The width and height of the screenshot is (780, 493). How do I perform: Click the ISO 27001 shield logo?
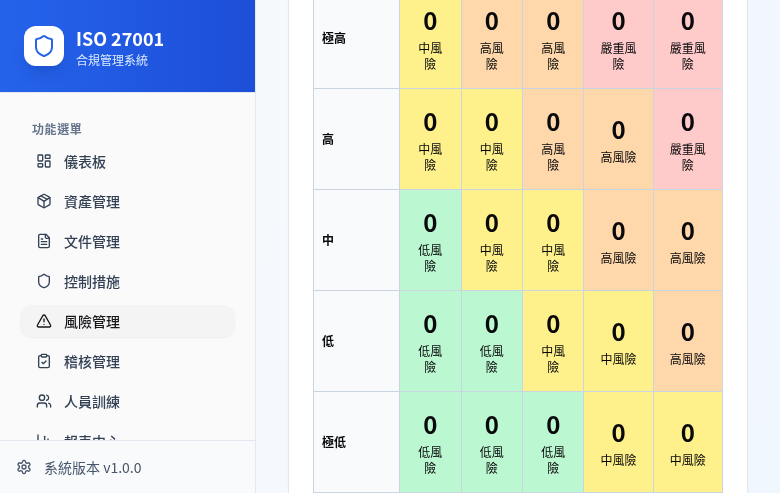44,46
